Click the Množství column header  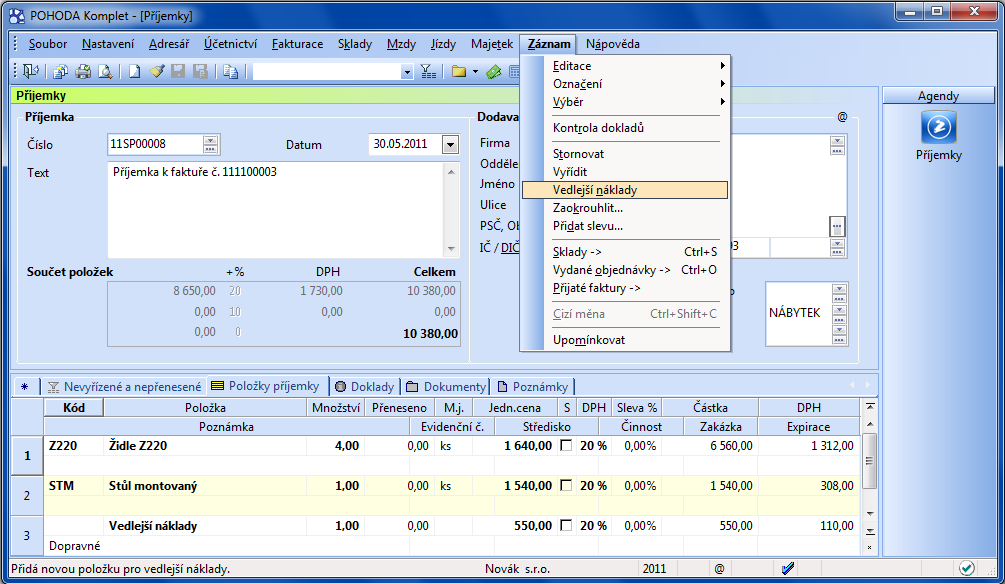tap(336, 408)
